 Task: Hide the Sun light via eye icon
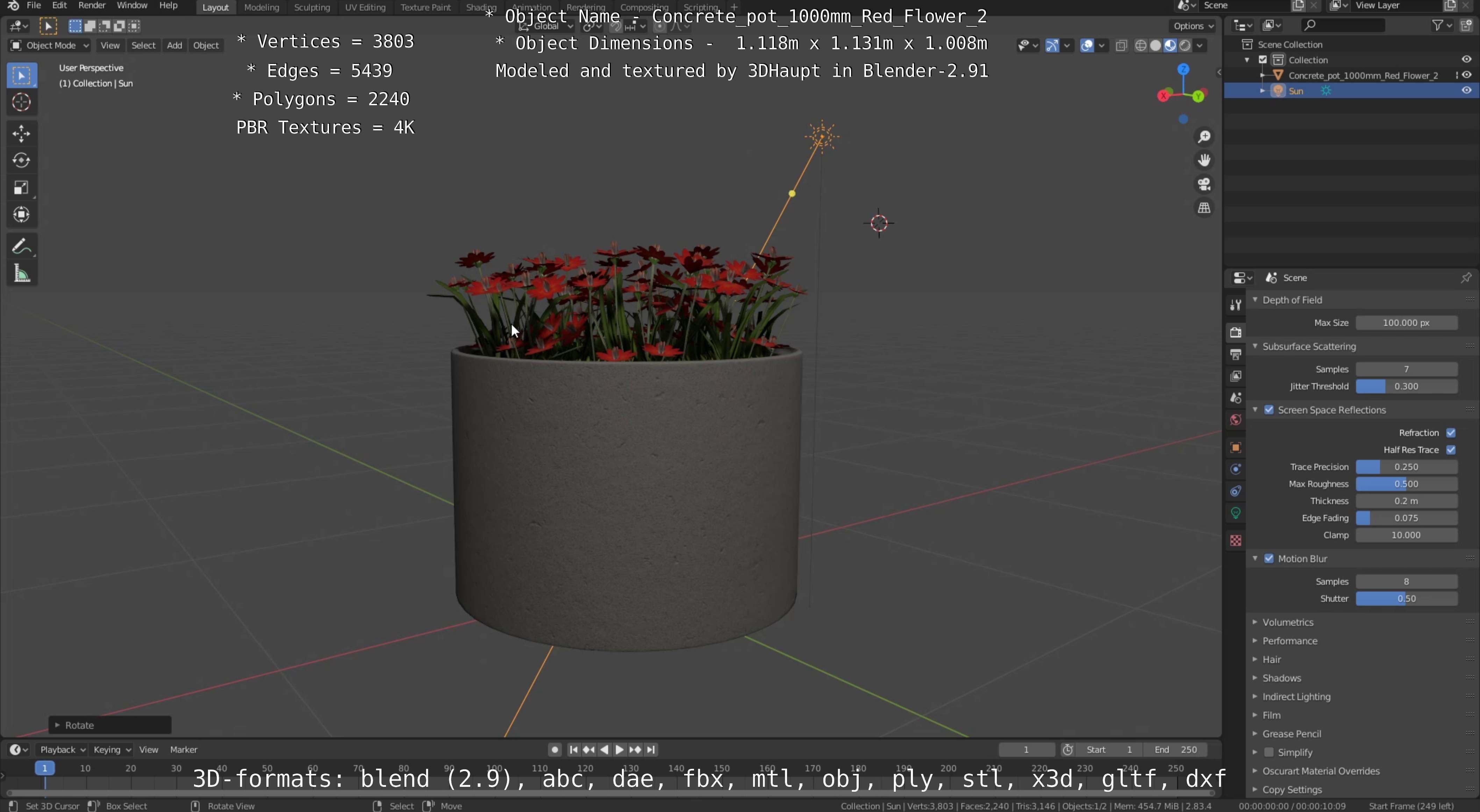1467,91
